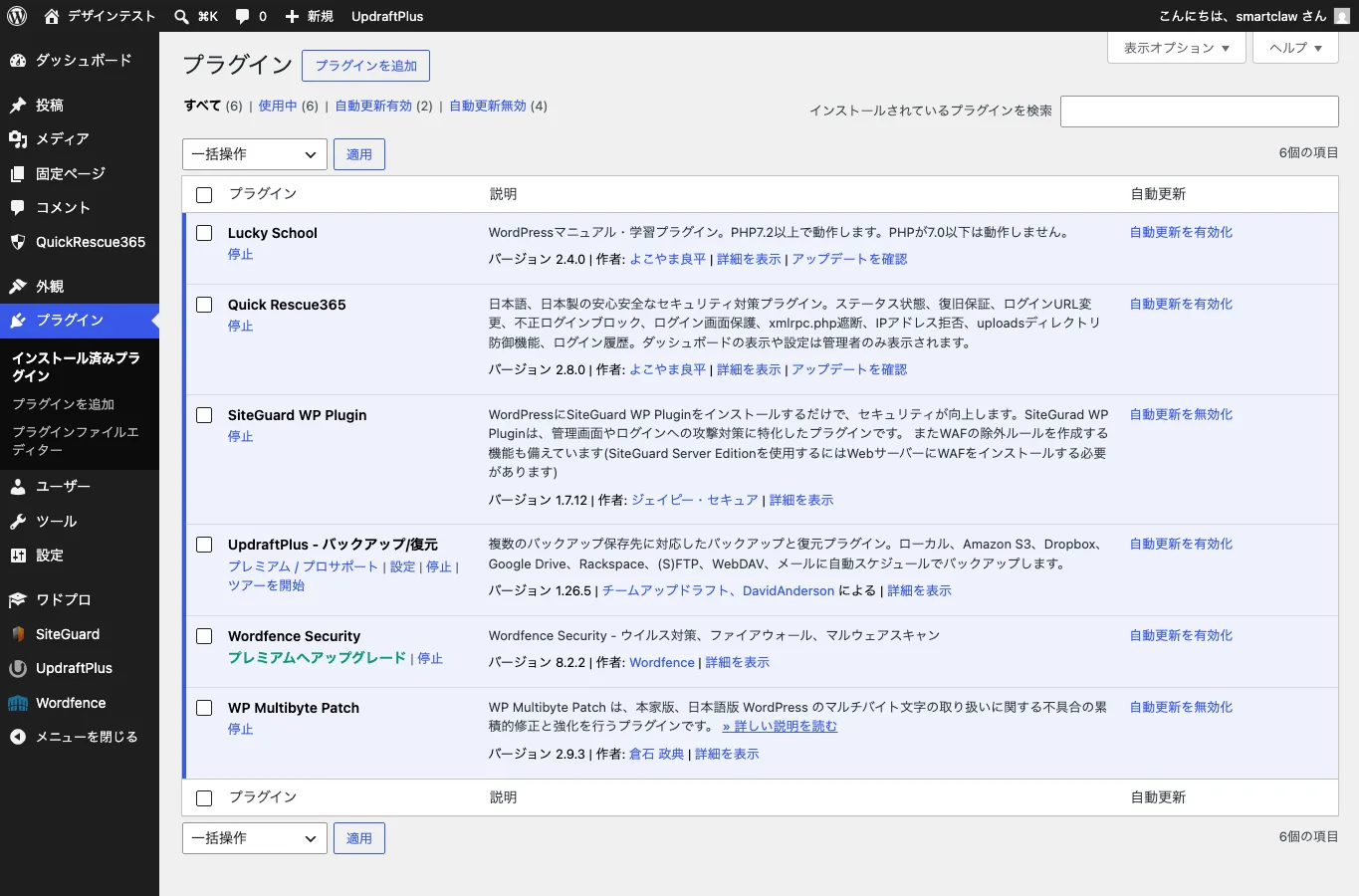Open the bottom 一括操作 bulk action dropdown

pyautogui.click(x=255, y=838)
